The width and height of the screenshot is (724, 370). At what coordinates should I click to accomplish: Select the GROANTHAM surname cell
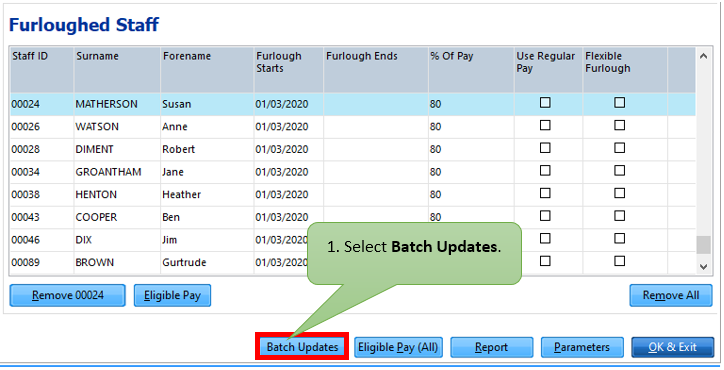[117, 172]
